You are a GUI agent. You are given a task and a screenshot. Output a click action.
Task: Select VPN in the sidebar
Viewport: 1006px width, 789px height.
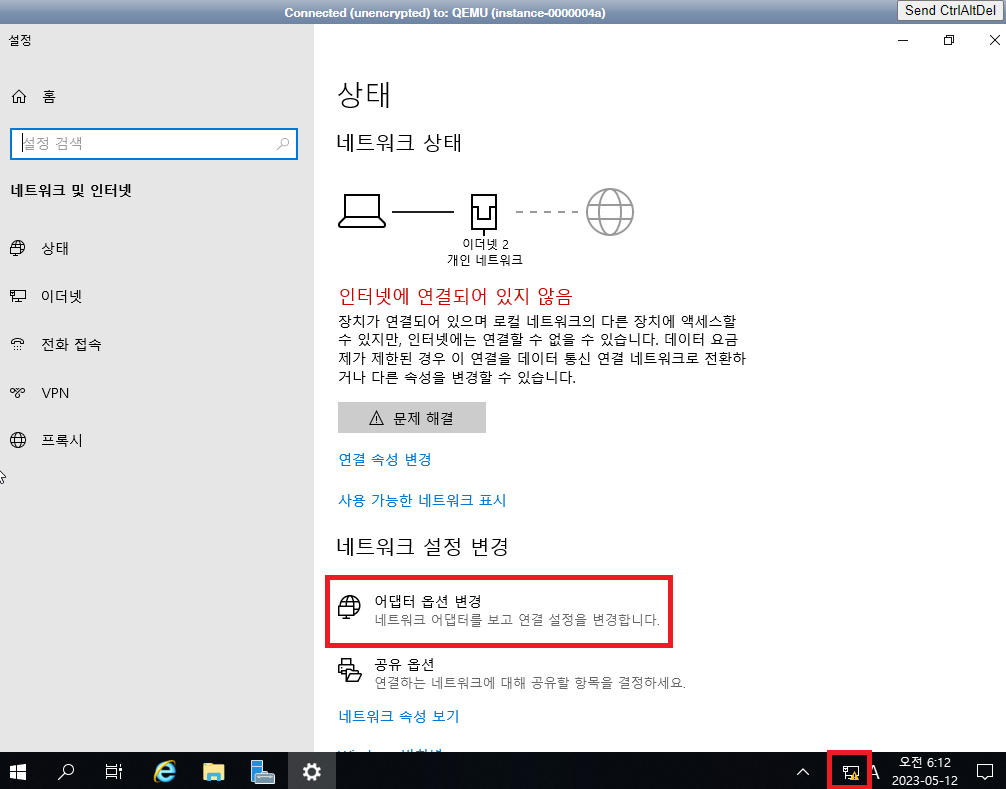55,393
